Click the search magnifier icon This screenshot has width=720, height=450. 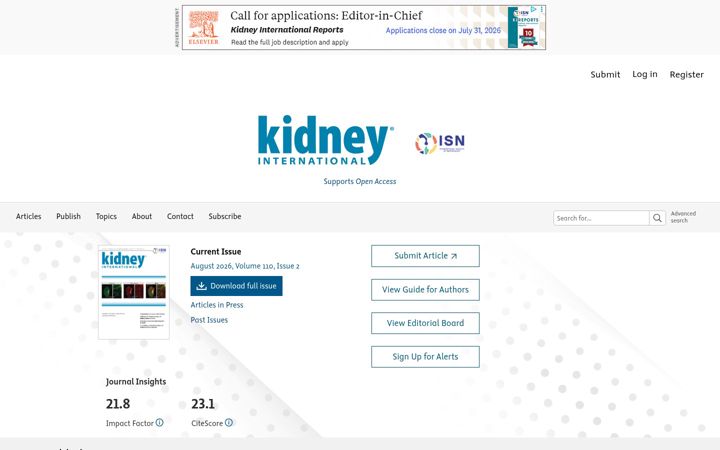pyautogui.click(x=657, y=218)
